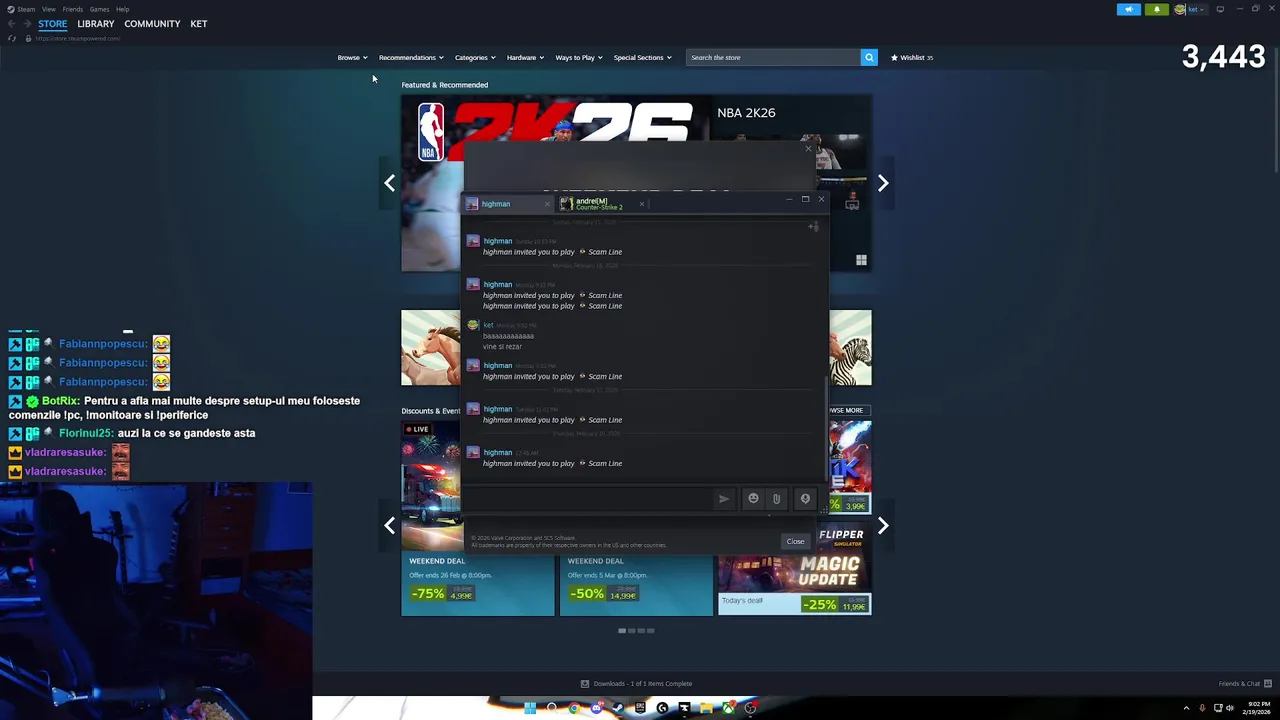Show previous featured game with left arrow
Image resolution: width=1280 pixels, height=720 pixels.
pos(390,183)
